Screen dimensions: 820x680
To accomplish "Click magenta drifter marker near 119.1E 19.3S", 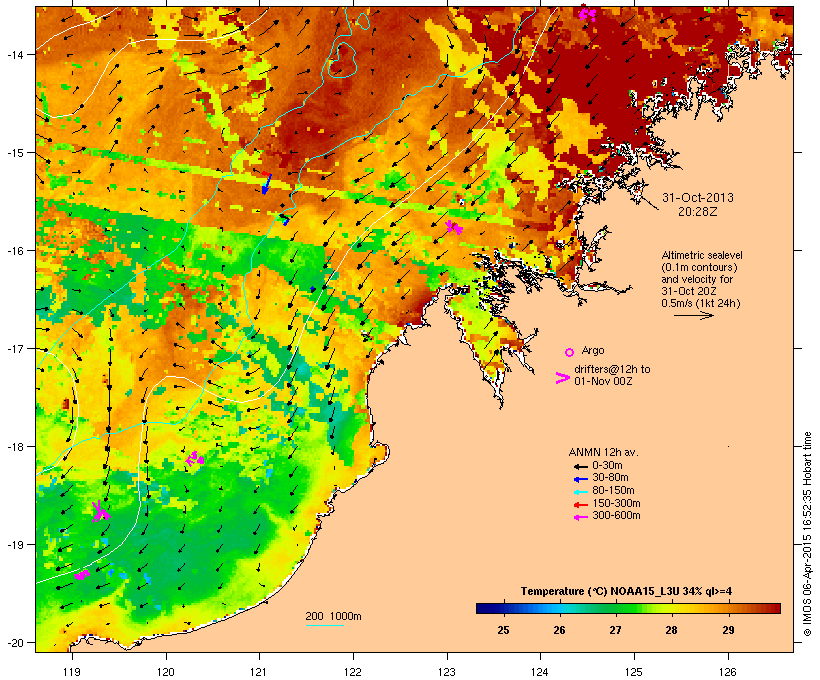I will (82, 575).
